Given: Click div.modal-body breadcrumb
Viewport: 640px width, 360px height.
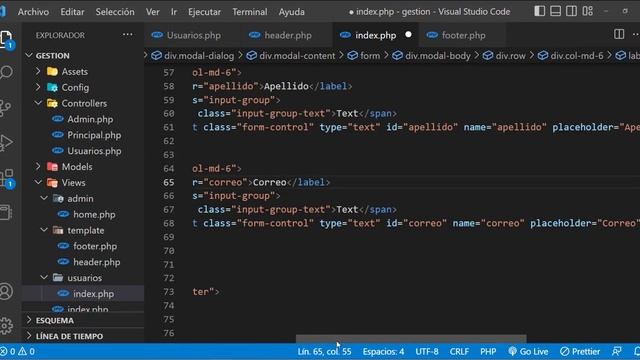Looking at the screenshot, I should pos(431,56).
